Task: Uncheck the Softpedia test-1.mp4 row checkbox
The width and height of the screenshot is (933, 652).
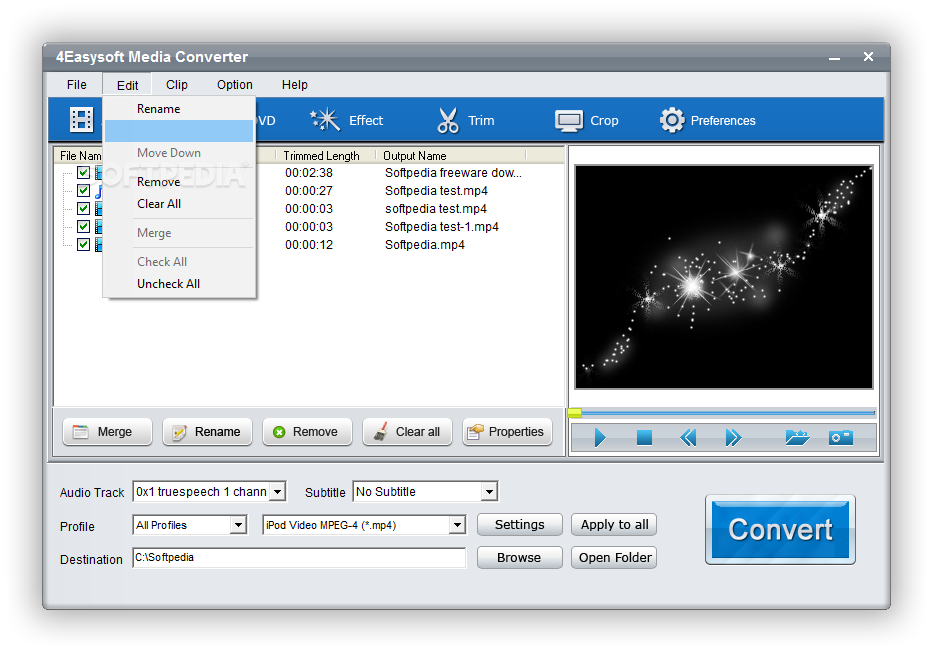Action: pyautogui.click(x=83, y=226)
